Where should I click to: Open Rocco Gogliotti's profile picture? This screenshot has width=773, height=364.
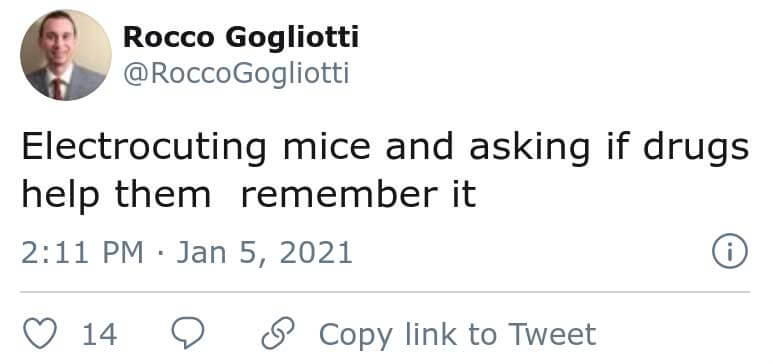(66, 55)
